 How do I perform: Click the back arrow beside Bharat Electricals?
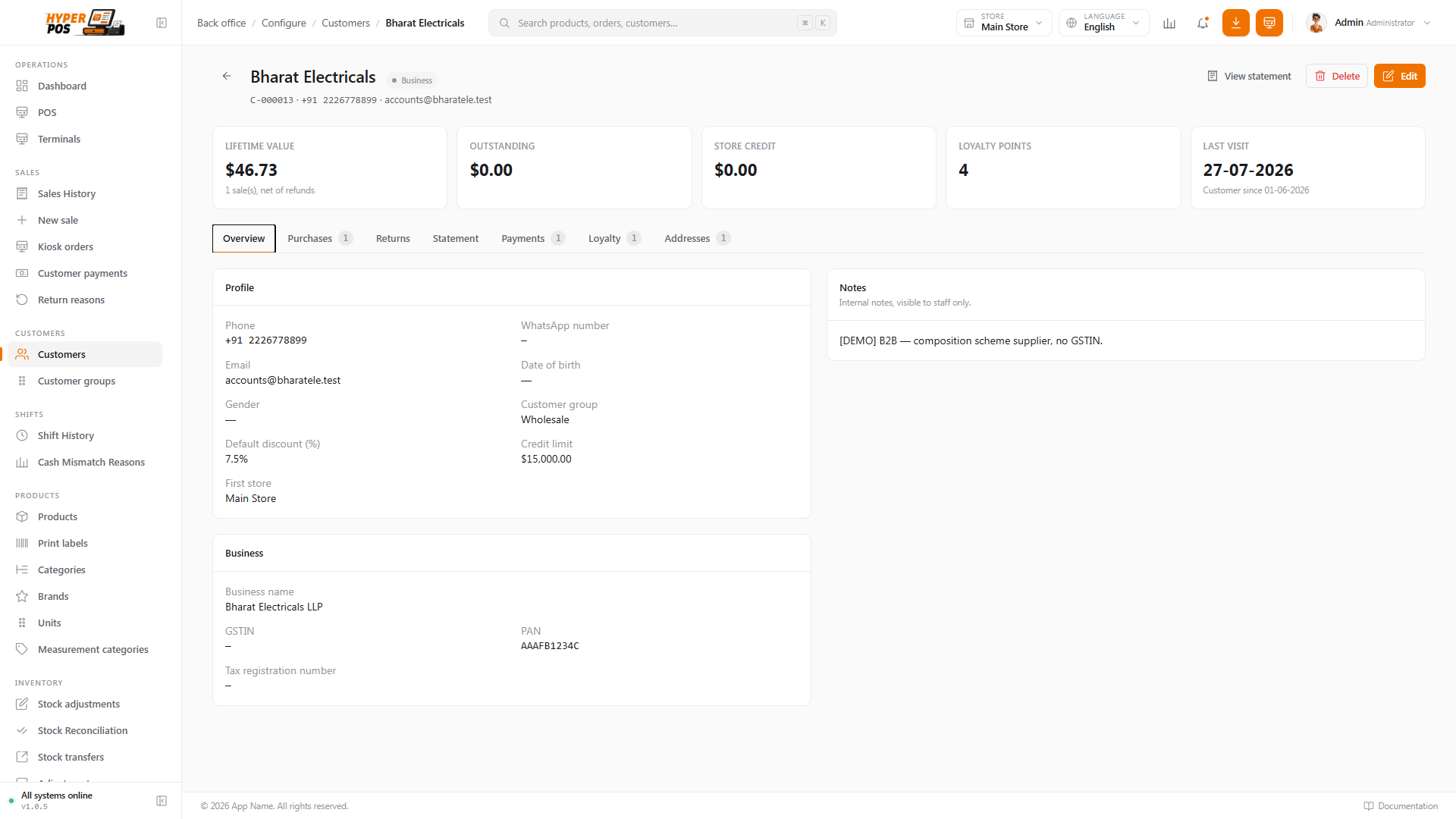pos(227,76)
